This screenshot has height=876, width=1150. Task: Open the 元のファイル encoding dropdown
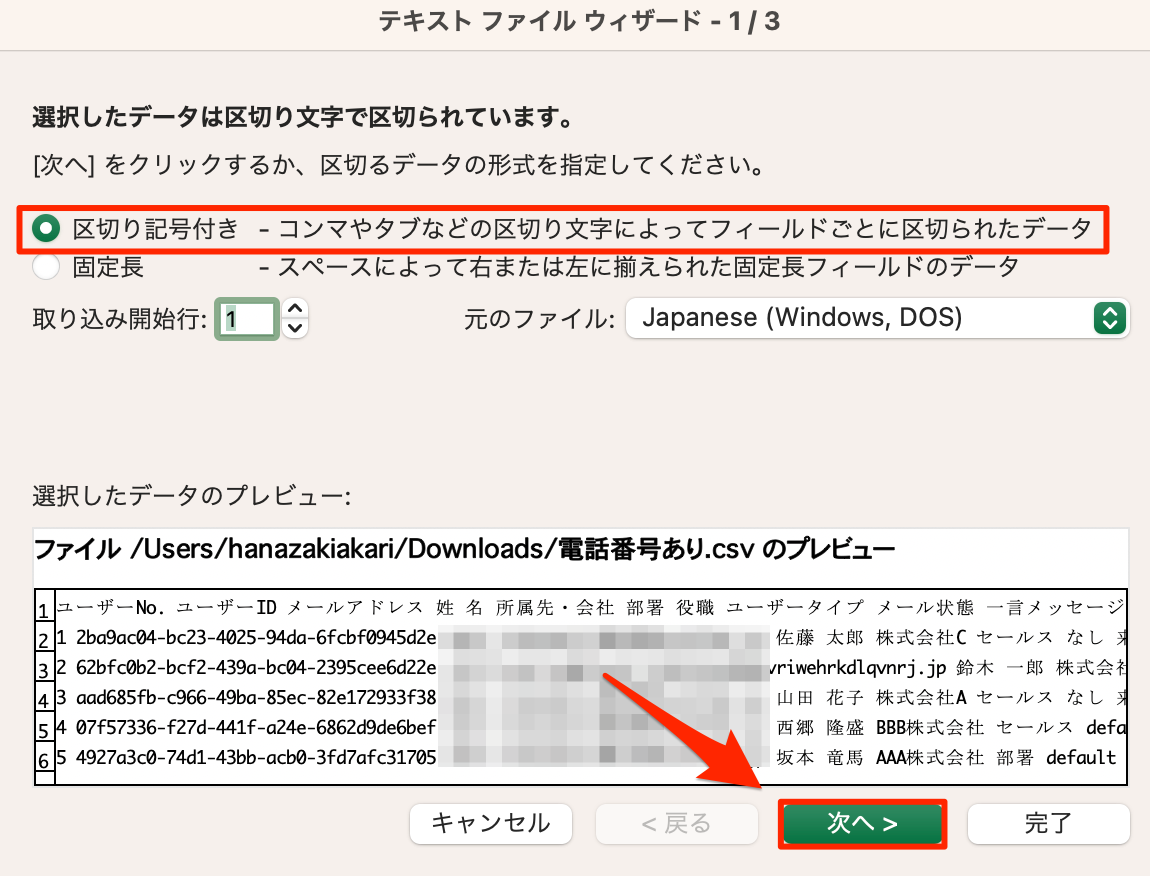[877, 318]
